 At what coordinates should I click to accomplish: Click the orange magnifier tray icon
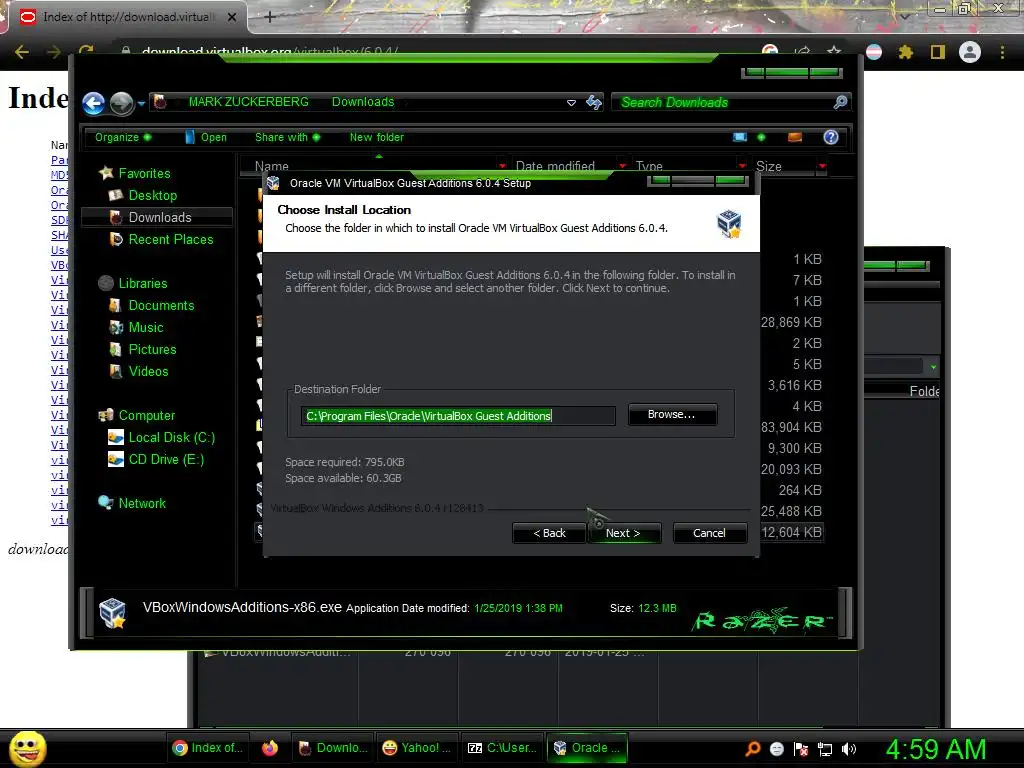[x=752, y=748]
